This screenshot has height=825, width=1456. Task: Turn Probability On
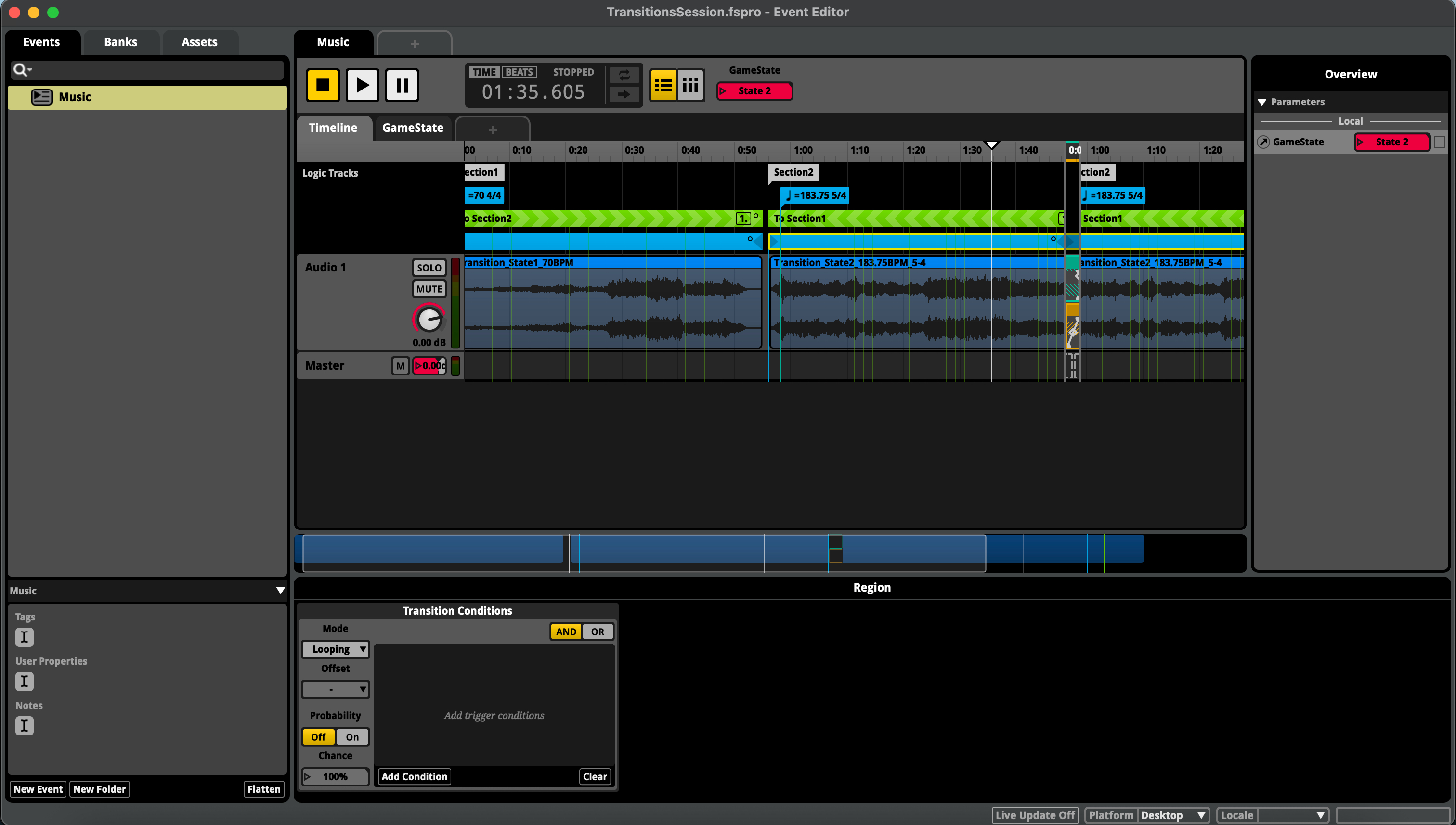[352, 736]
